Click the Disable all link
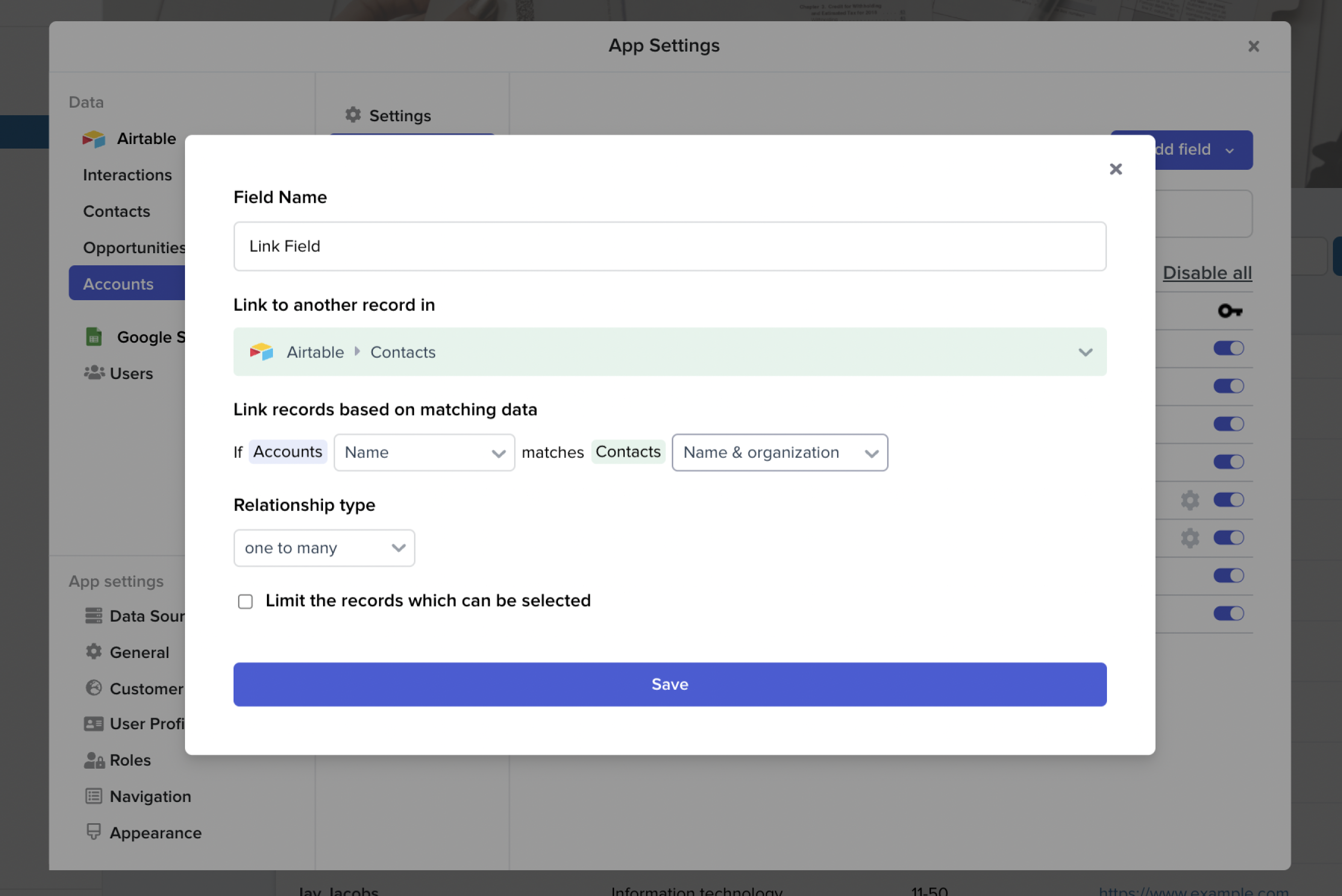Image resolution: width=1342 pixels, height=896 pixels. click(1207, 273)
